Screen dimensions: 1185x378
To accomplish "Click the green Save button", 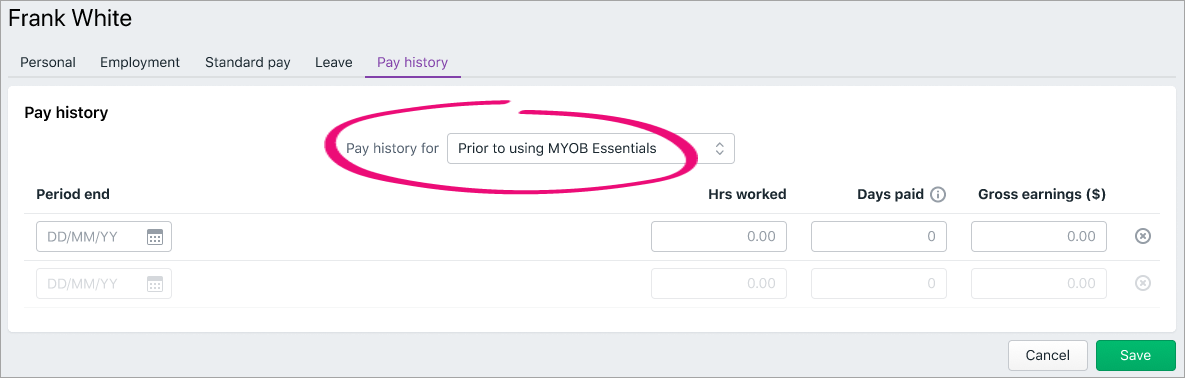I will click(x=1135, y=355).
